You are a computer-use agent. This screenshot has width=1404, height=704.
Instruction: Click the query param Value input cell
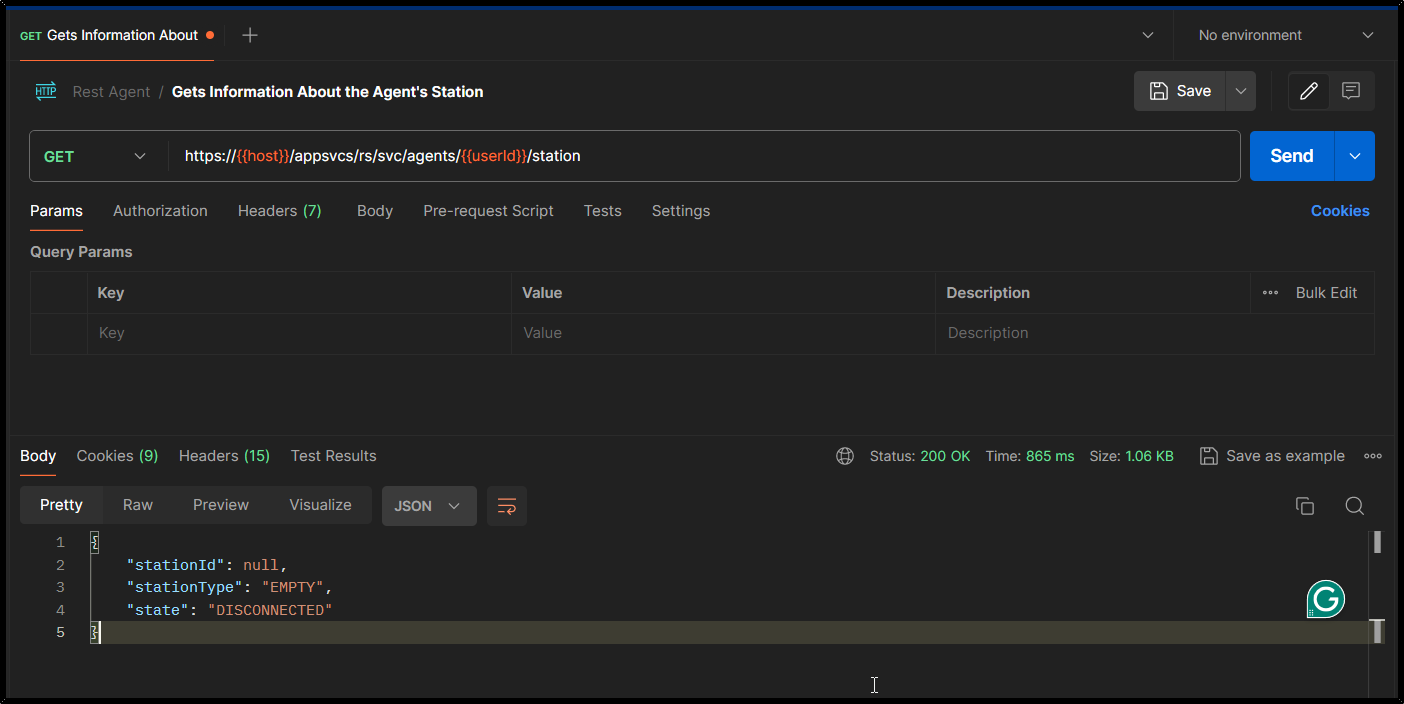[x=723, y=333]
